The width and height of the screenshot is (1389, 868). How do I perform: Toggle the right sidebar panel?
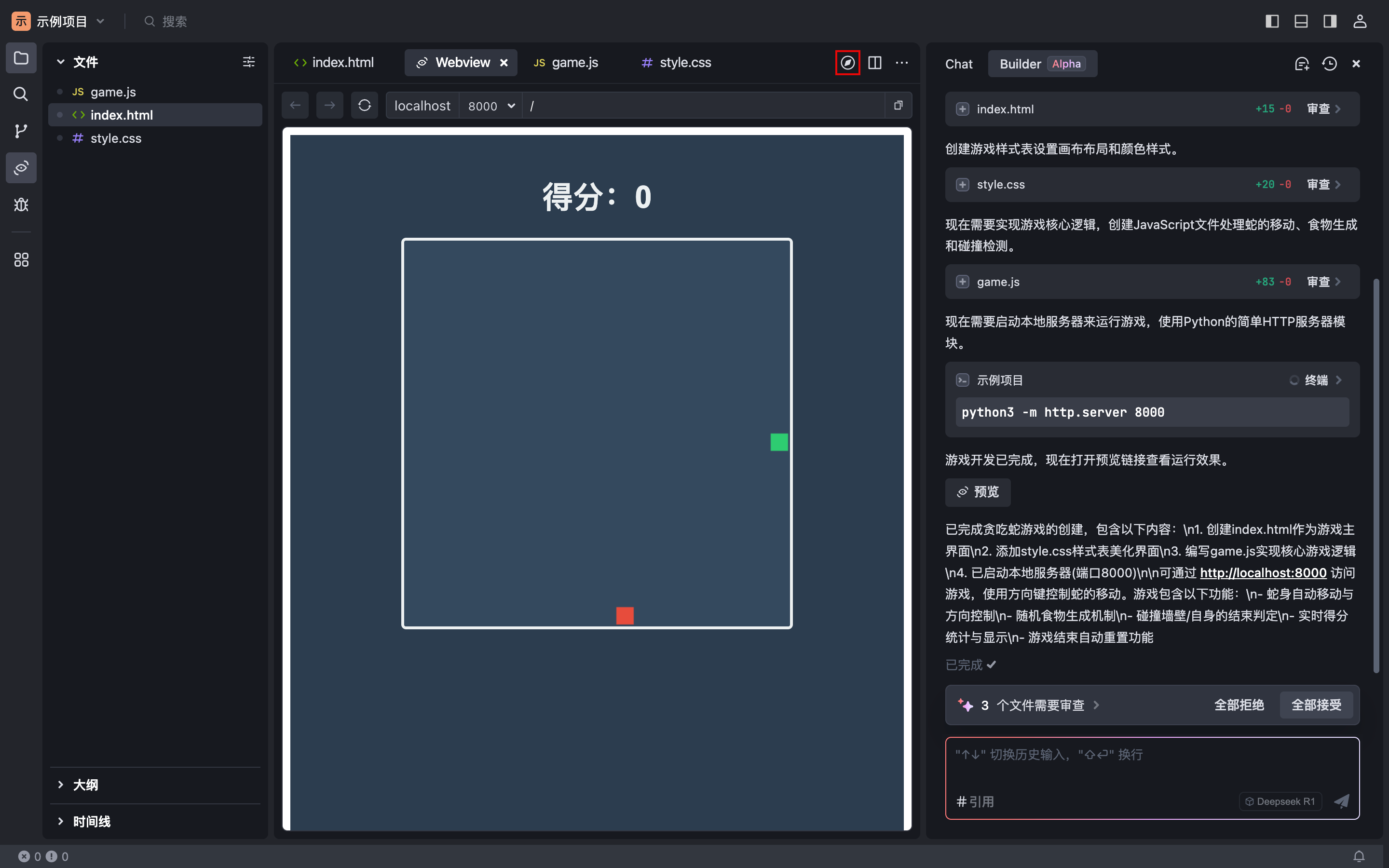coord(1330,21)
